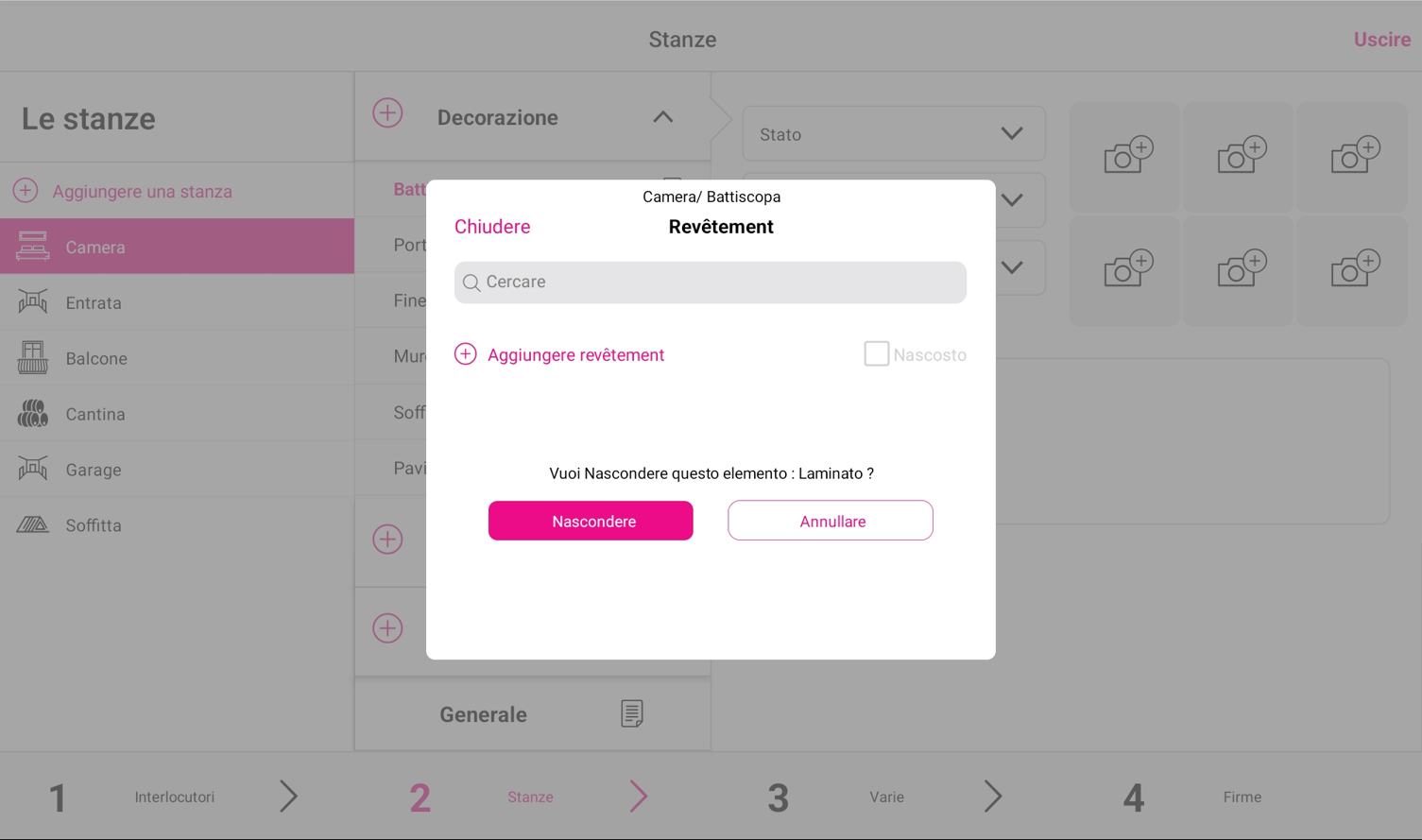The width and height of the screenshot is (1422, 840).
Task: Click the plus icon beside Aggiungere una stanza
Action: [26, 191]
